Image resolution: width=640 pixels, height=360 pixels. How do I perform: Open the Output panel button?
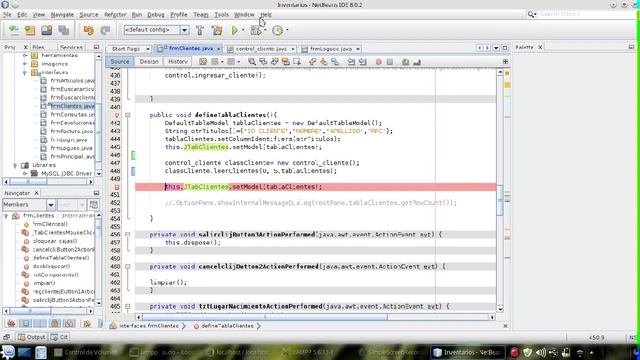click(32, 337)
